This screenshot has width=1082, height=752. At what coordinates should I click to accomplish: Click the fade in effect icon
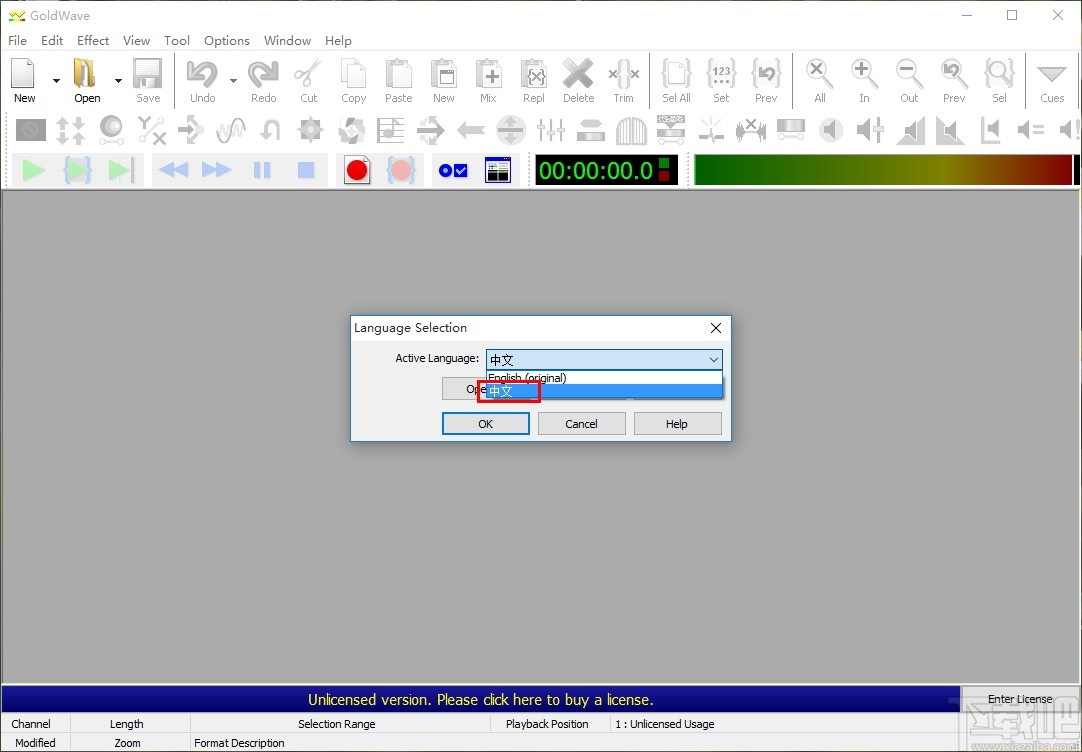coord(911,130)
